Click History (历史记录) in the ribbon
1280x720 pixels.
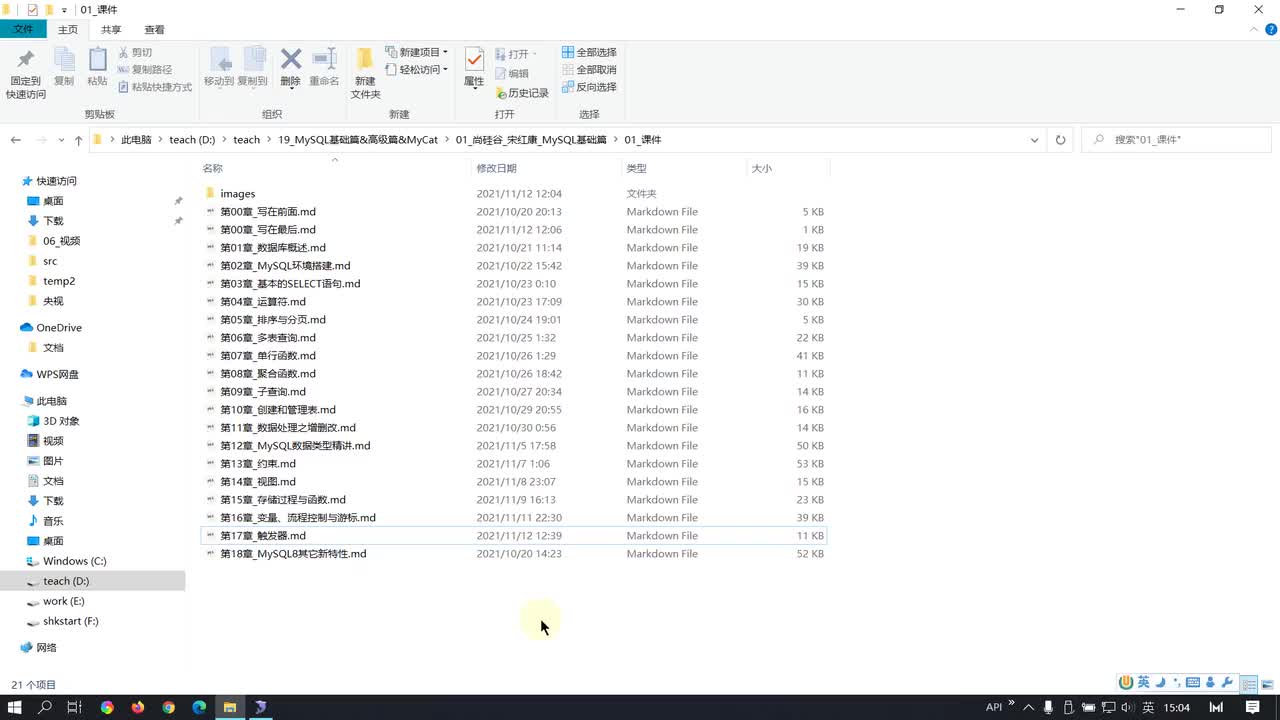coord(522,93)
